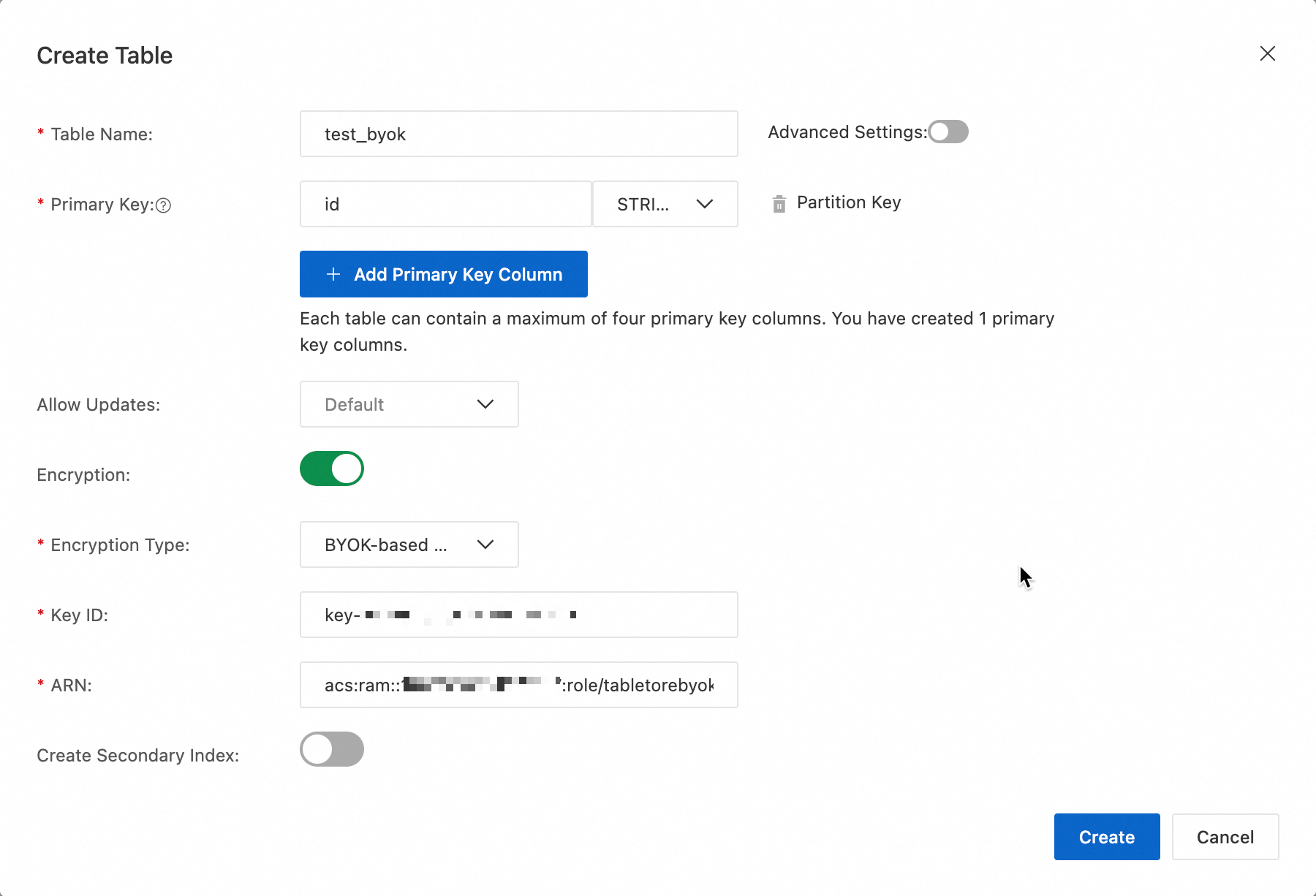1316x896 pixels.
Task: Turn off the Encryption toggle
Action: [332, 468]
